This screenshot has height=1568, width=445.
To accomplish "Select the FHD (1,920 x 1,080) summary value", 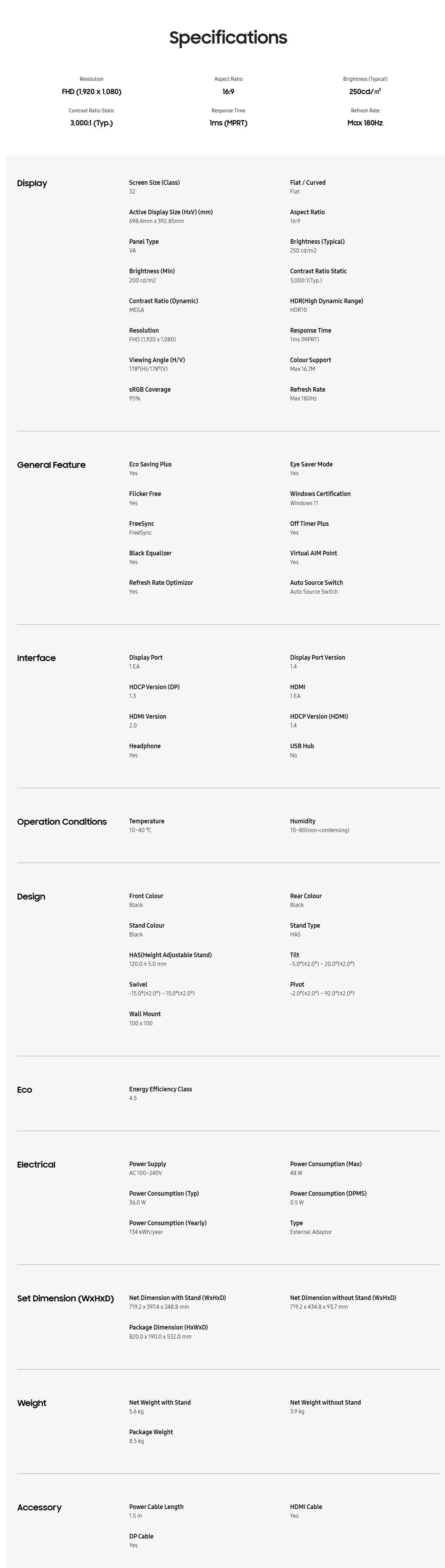I will [x=91, y=92].
